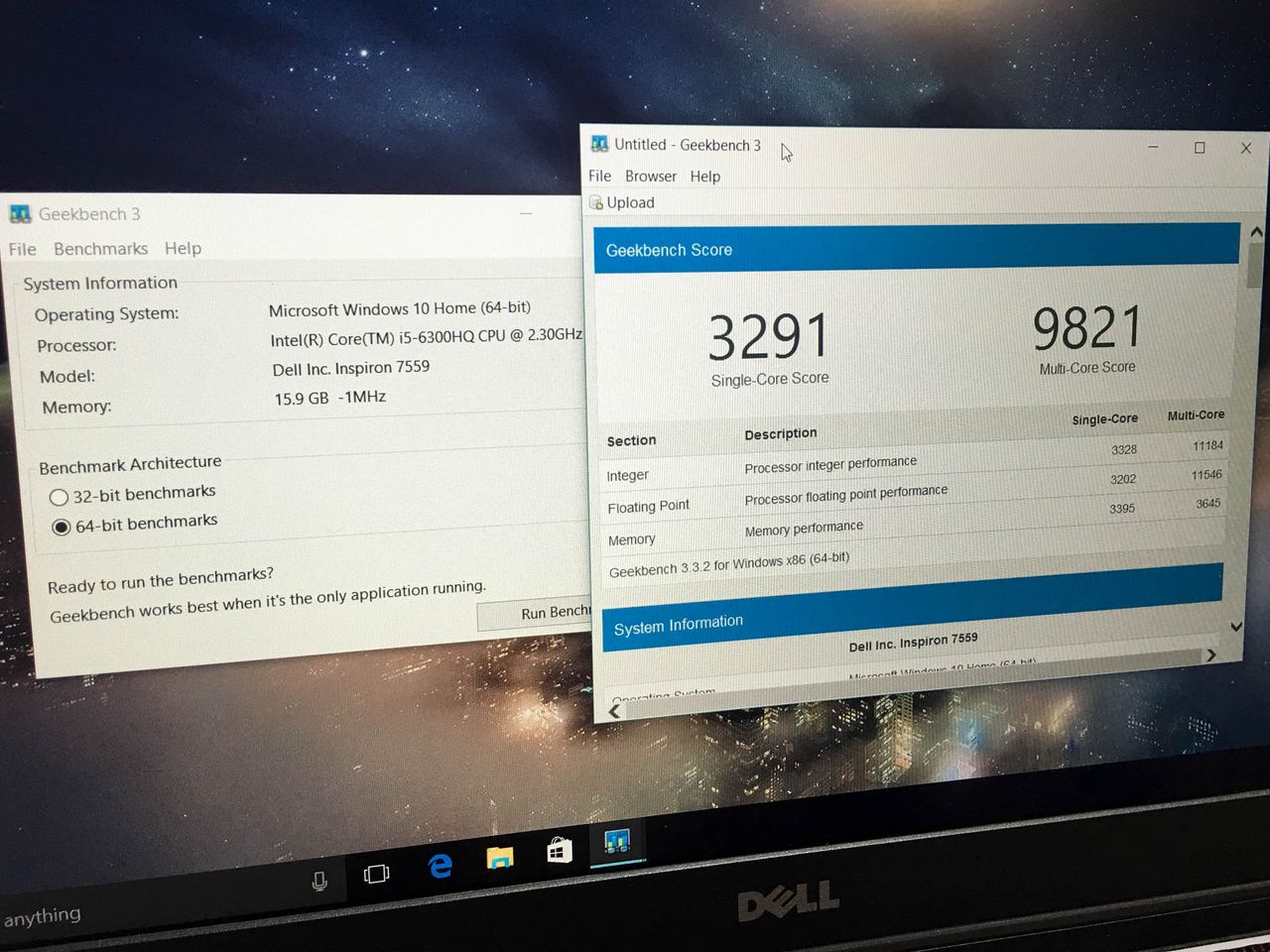Click the Integer row in the results table
Viewport: 1270px width, 952px height.
914,461
